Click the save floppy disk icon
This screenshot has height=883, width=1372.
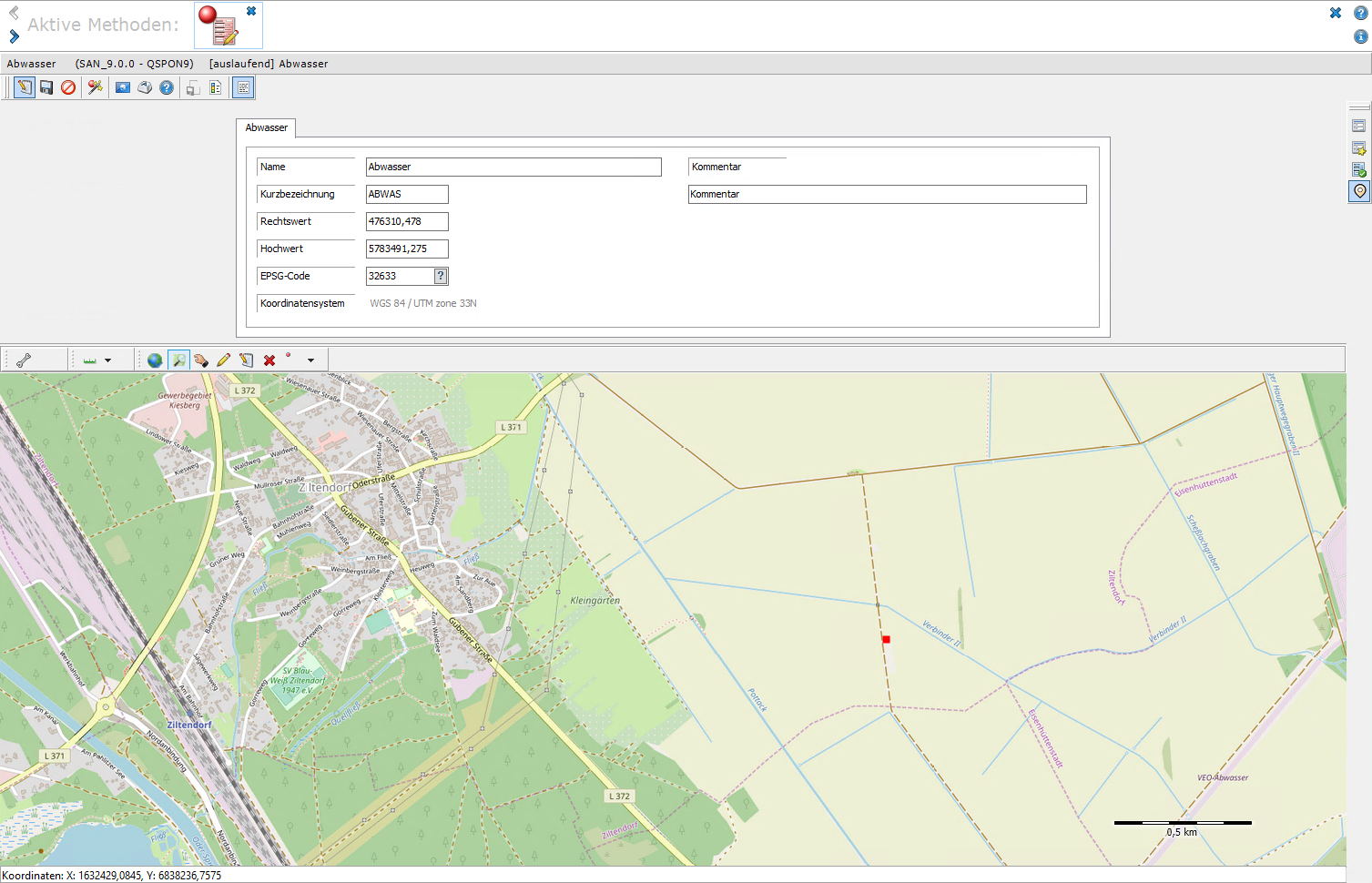coord(46,87)
